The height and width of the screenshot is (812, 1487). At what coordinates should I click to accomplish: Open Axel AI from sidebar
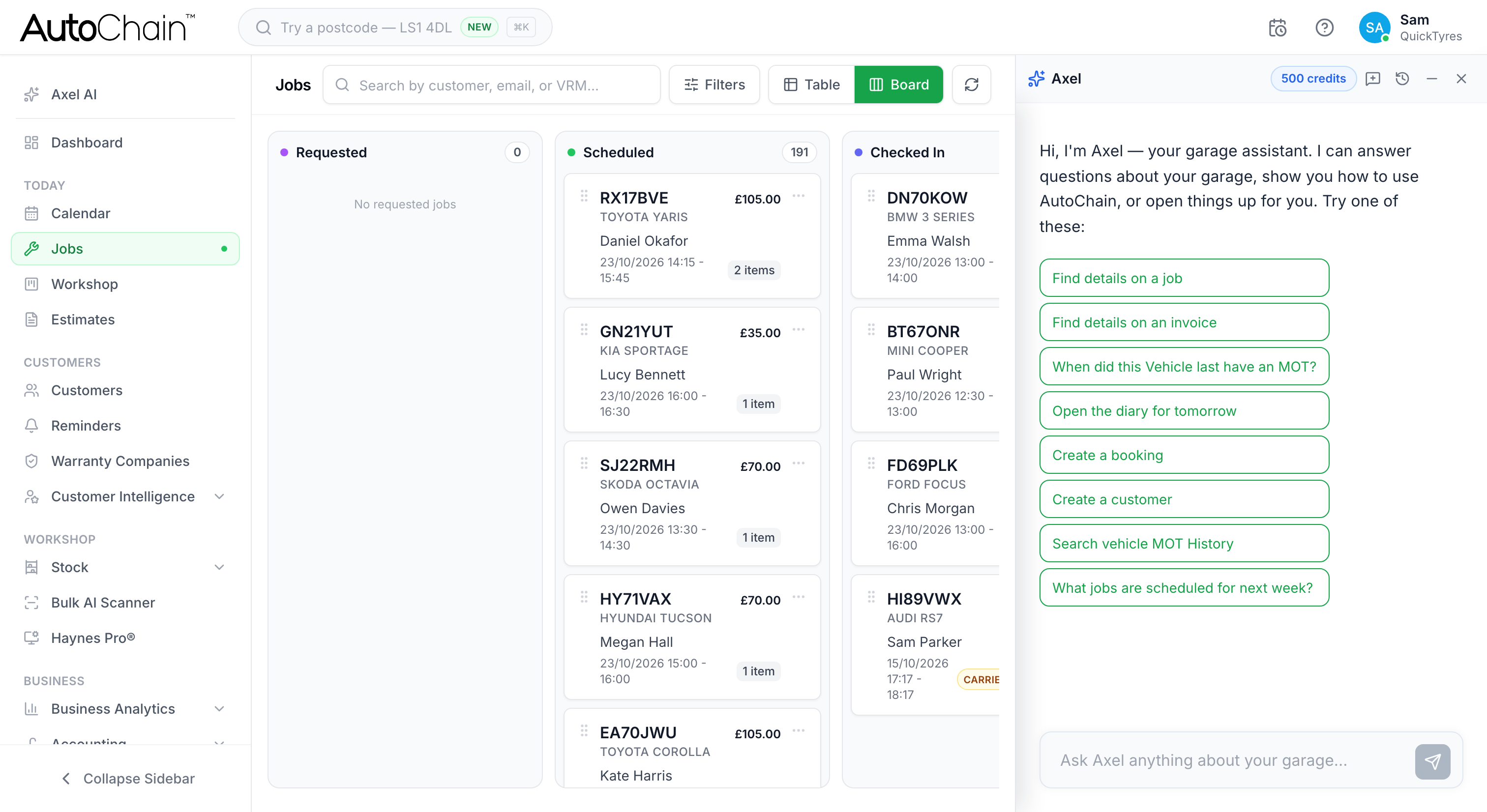[125, 94]
